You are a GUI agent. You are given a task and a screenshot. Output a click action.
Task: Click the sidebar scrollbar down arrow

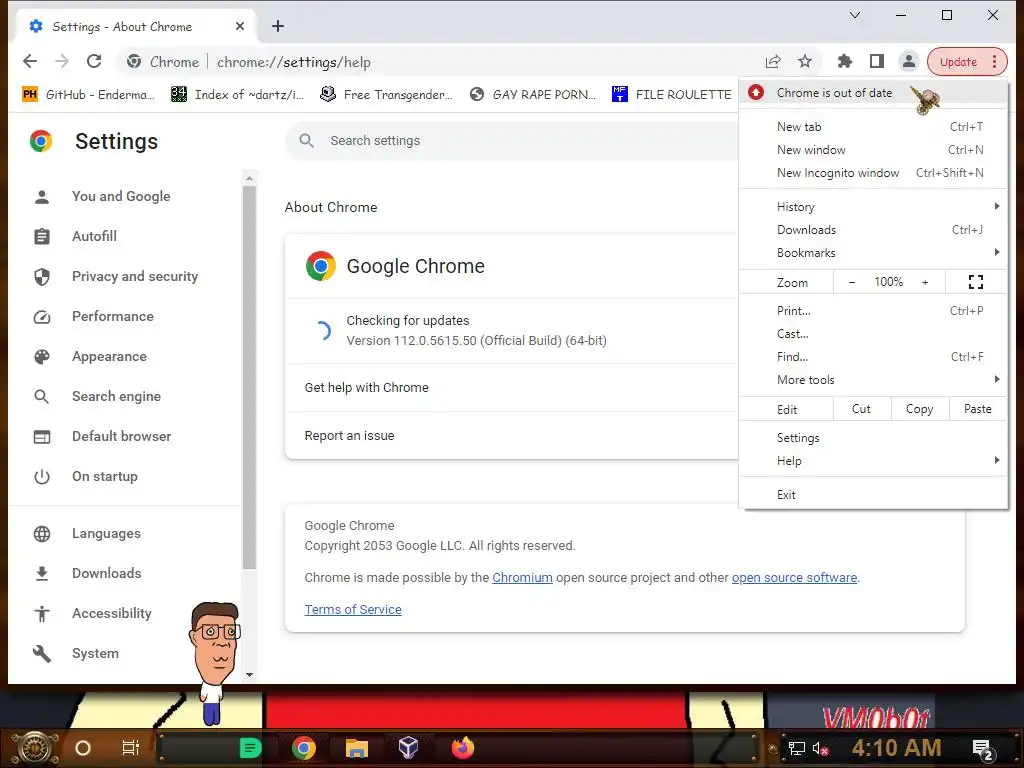pos(249,675)
